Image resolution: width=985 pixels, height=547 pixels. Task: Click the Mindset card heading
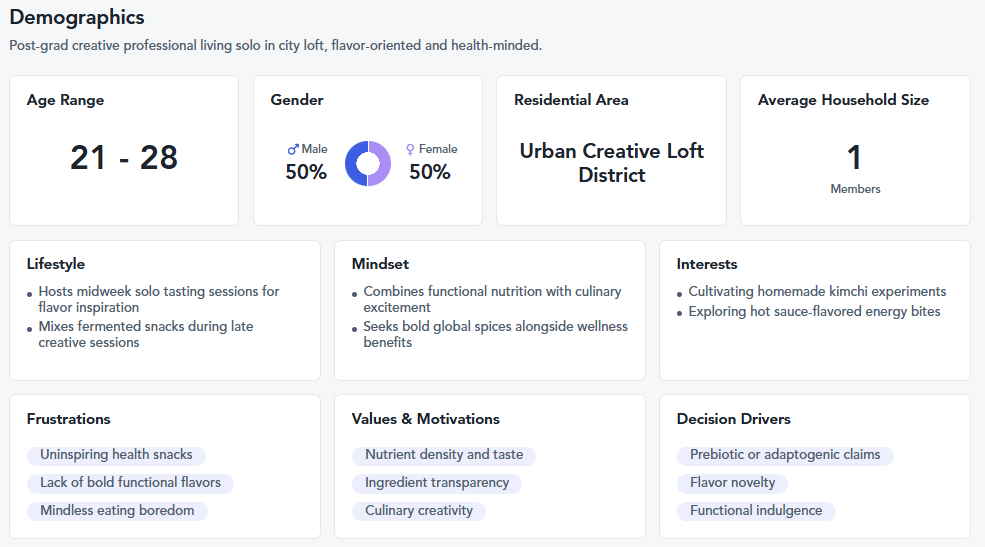tap(380, 264)
